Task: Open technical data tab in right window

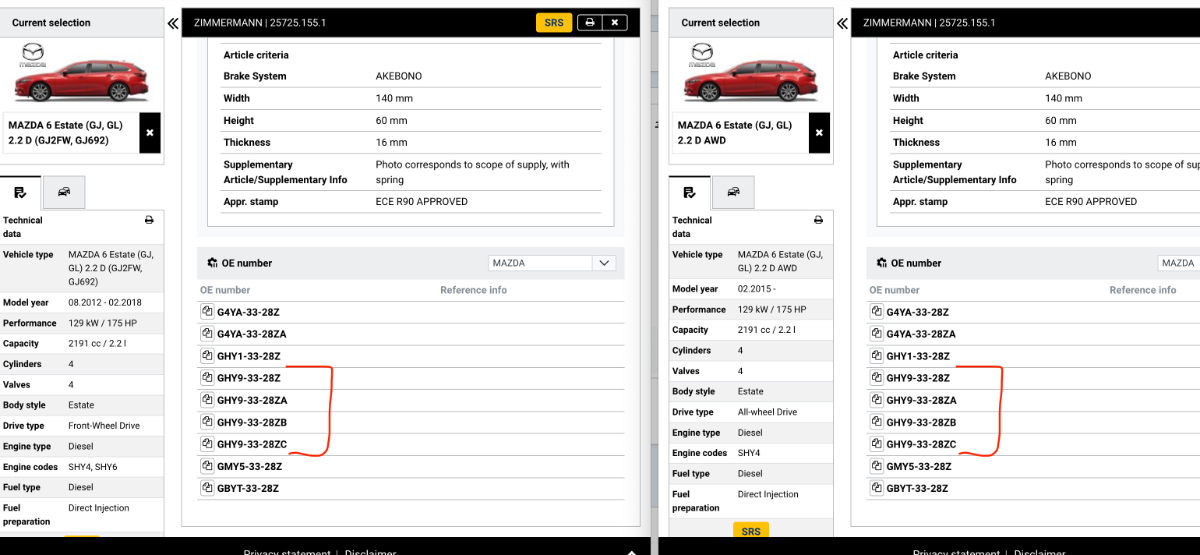Action: coord(690,192)
